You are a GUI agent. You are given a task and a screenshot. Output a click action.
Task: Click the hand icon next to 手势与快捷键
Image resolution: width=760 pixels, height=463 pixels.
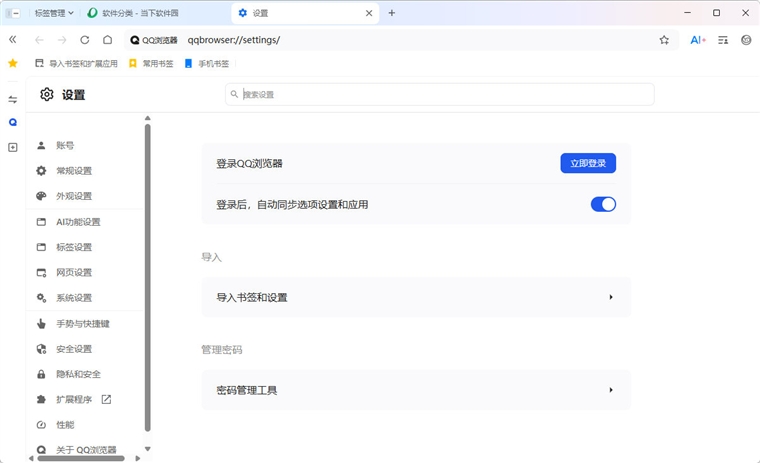click(x=41, y=323)
